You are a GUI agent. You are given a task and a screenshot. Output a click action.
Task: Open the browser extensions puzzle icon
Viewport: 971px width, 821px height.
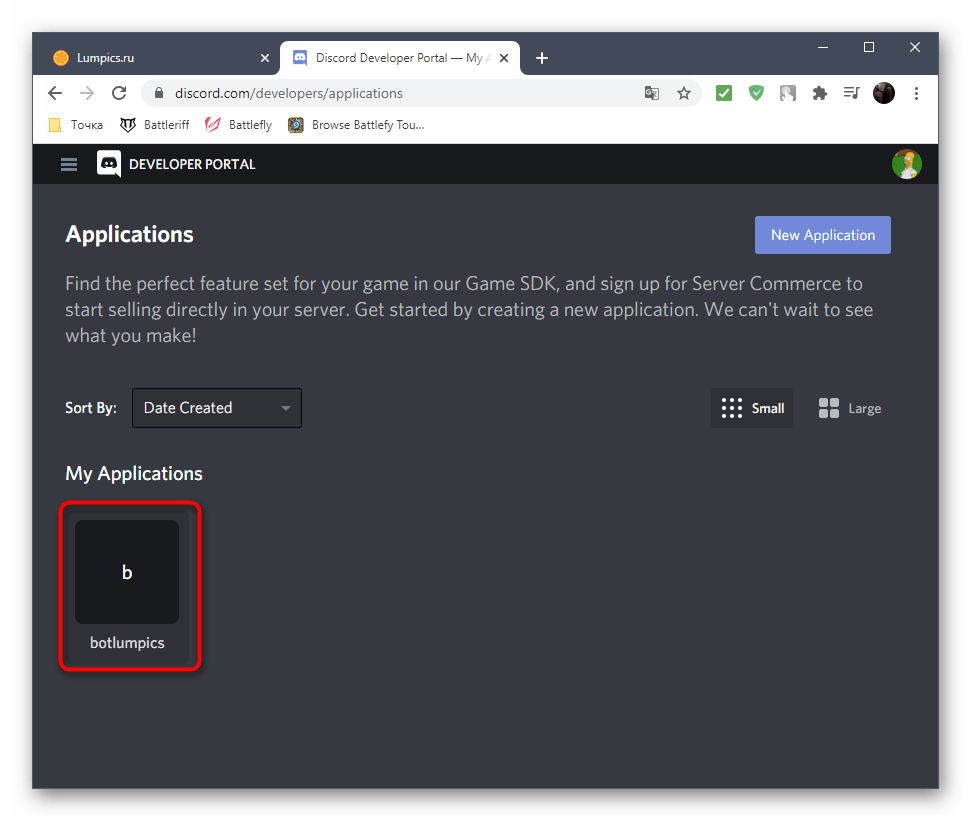tap(820, 93)
